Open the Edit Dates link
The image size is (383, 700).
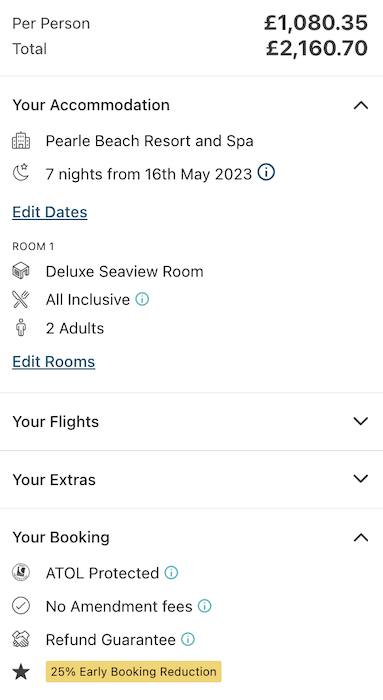[x=50, y=212]
